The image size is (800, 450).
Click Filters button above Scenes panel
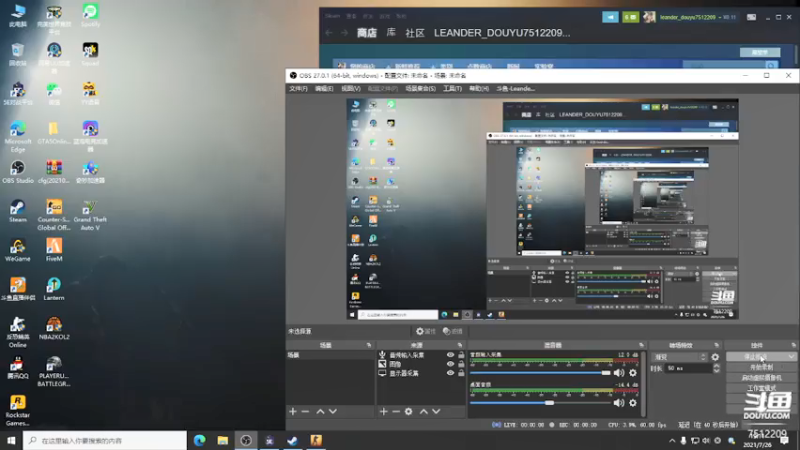(453, 331)
